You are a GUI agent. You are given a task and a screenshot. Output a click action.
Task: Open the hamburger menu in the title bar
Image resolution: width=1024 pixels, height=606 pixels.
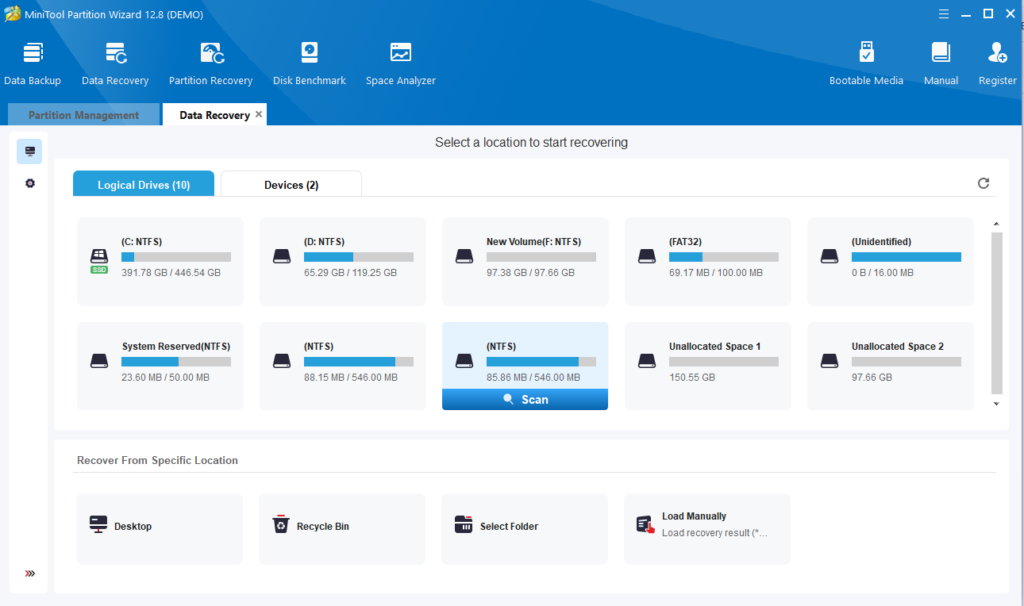coord(944,14)
